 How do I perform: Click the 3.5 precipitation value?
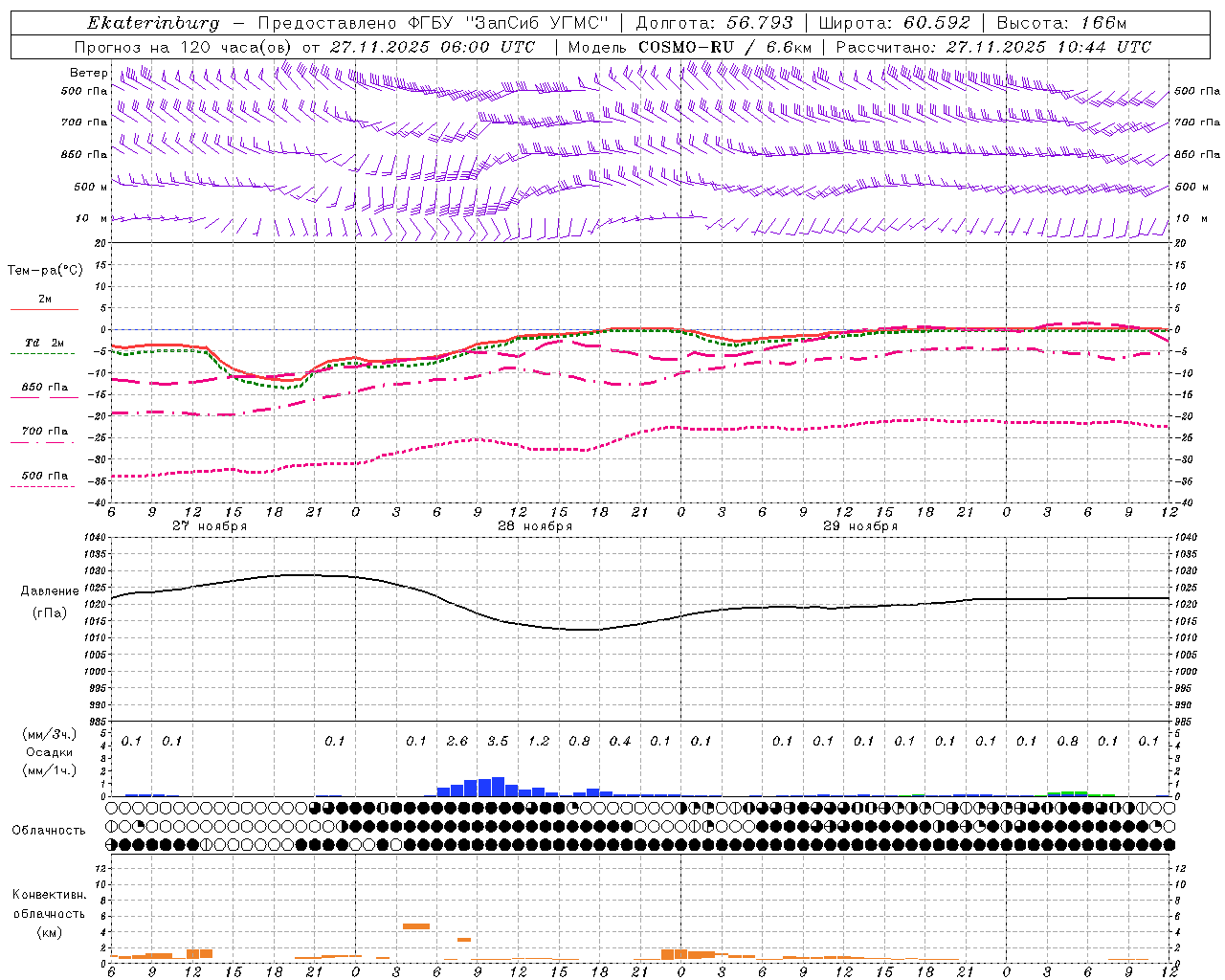498,741
